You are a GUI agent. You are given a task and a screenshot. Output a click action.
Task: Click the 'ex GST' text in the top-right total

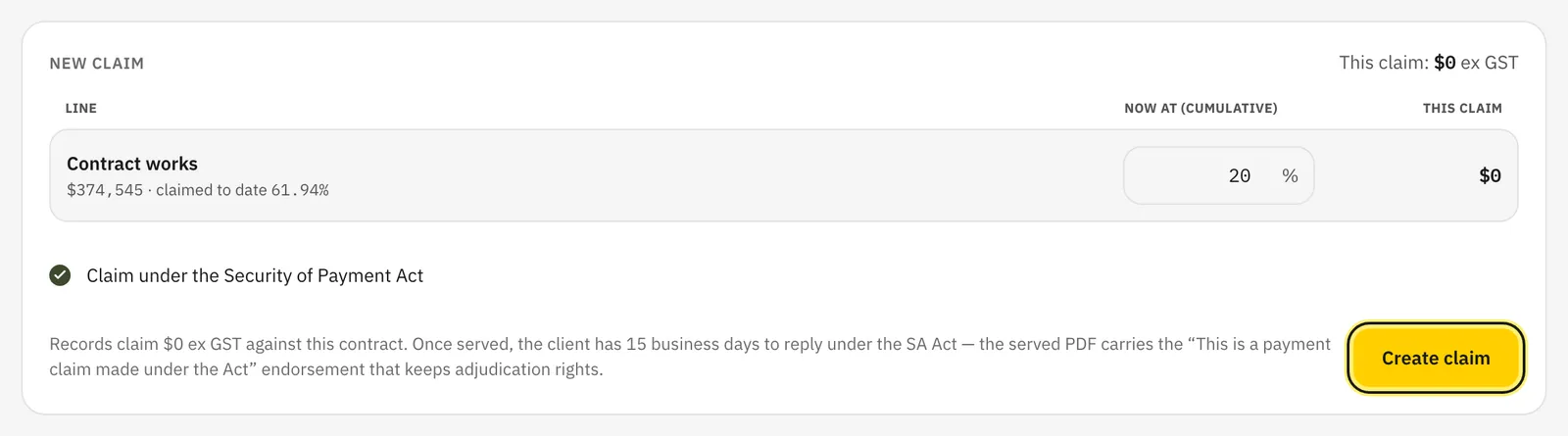[x=1490, y=63]
